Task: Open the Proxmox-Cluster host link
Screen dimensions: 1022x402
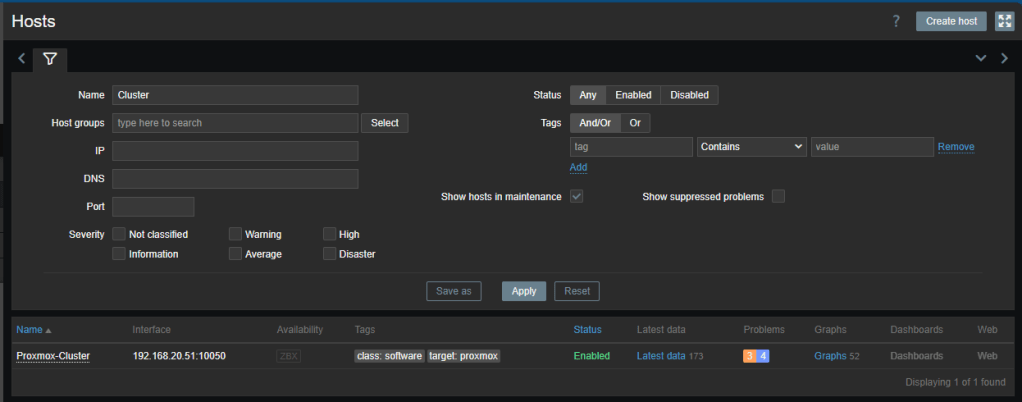Action: 53,356
